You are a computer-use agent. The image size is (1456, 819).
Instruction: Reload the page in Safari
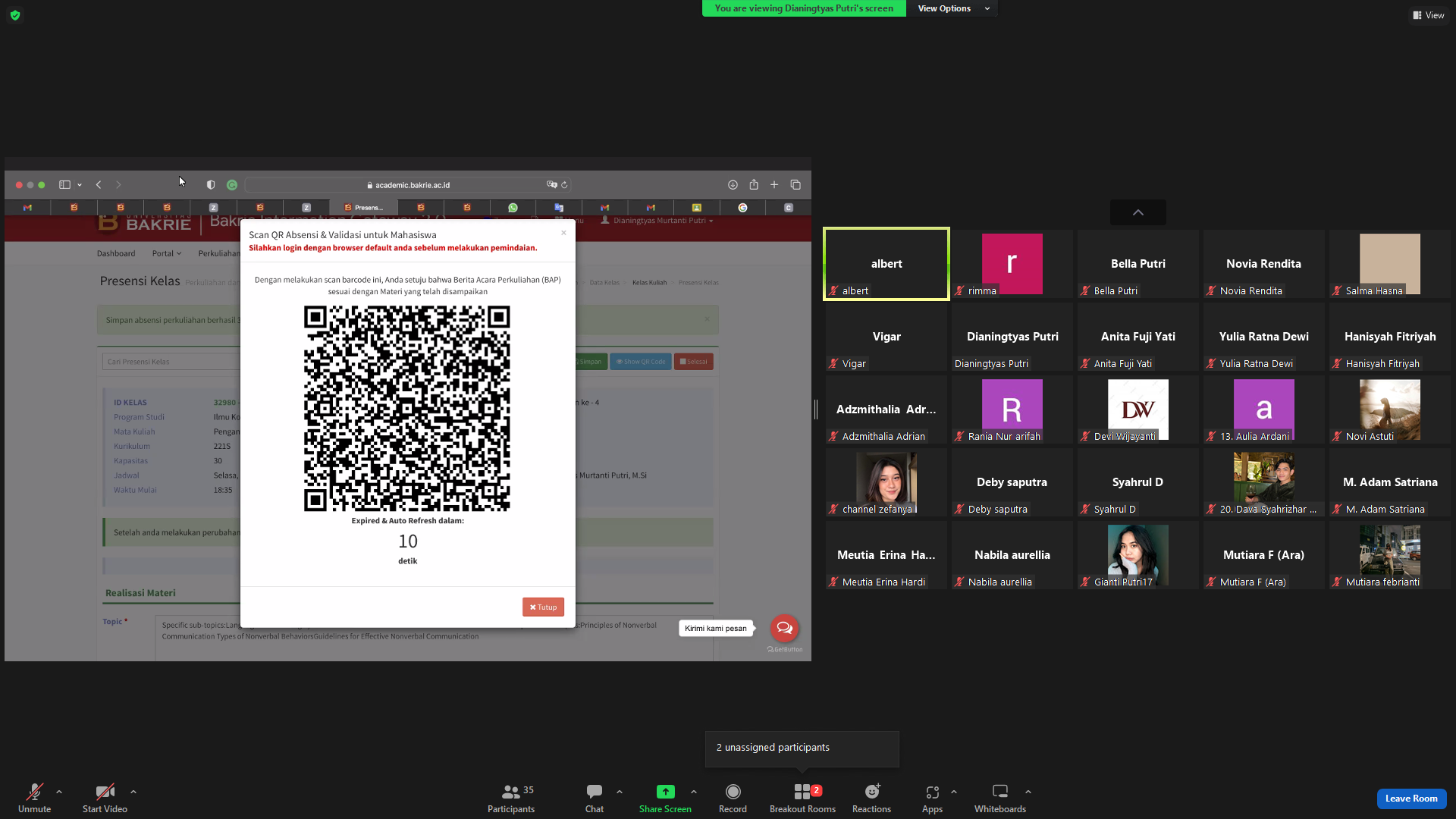[564, 185]
